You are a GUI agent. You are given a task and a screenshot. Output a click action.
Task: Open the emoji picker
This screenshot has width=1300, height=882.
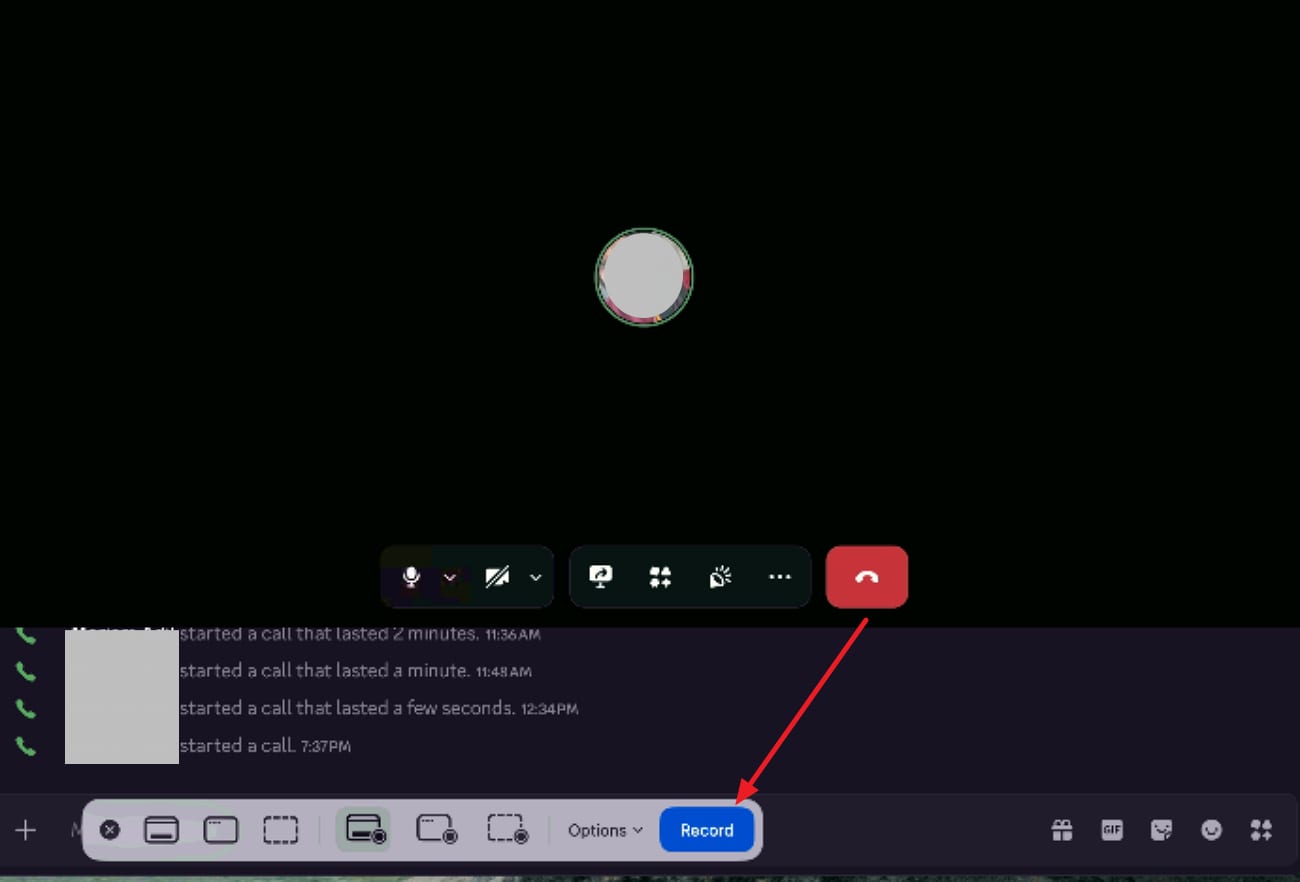point(1211,830)
